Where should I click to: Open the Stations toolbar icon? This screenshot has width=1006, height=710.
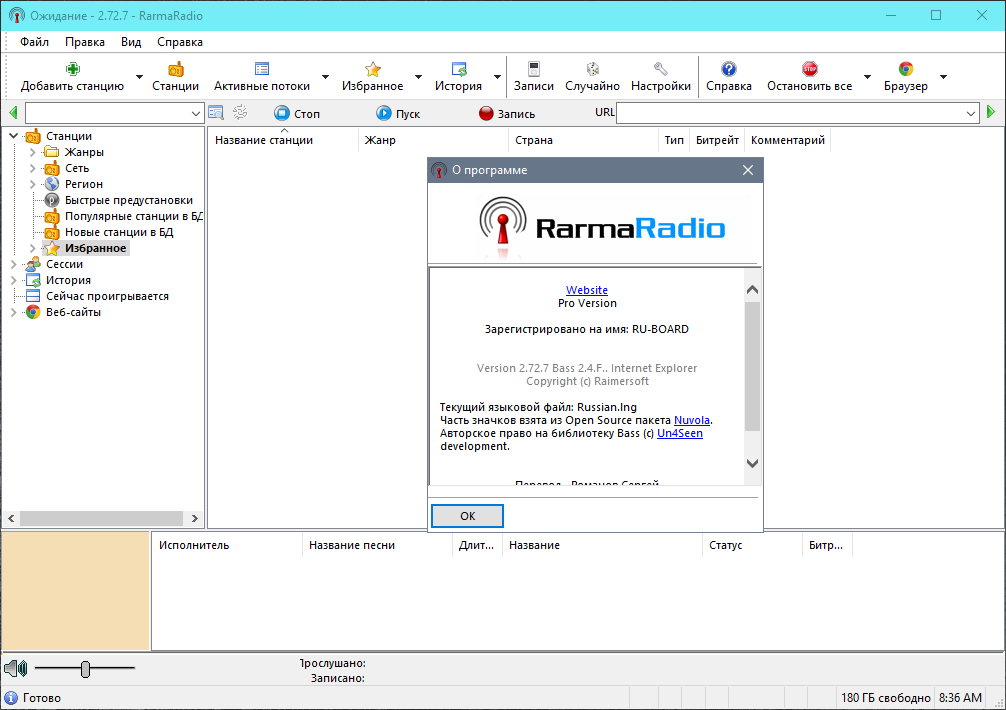[175, 69]
